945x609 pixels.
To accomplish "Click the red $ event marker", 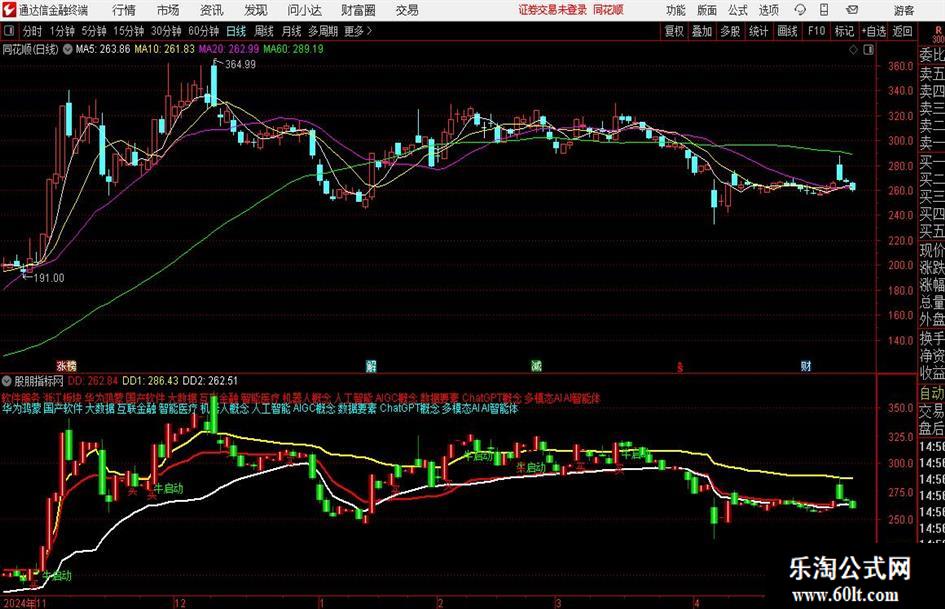I will pyautogui.click(x=680, y=367).
